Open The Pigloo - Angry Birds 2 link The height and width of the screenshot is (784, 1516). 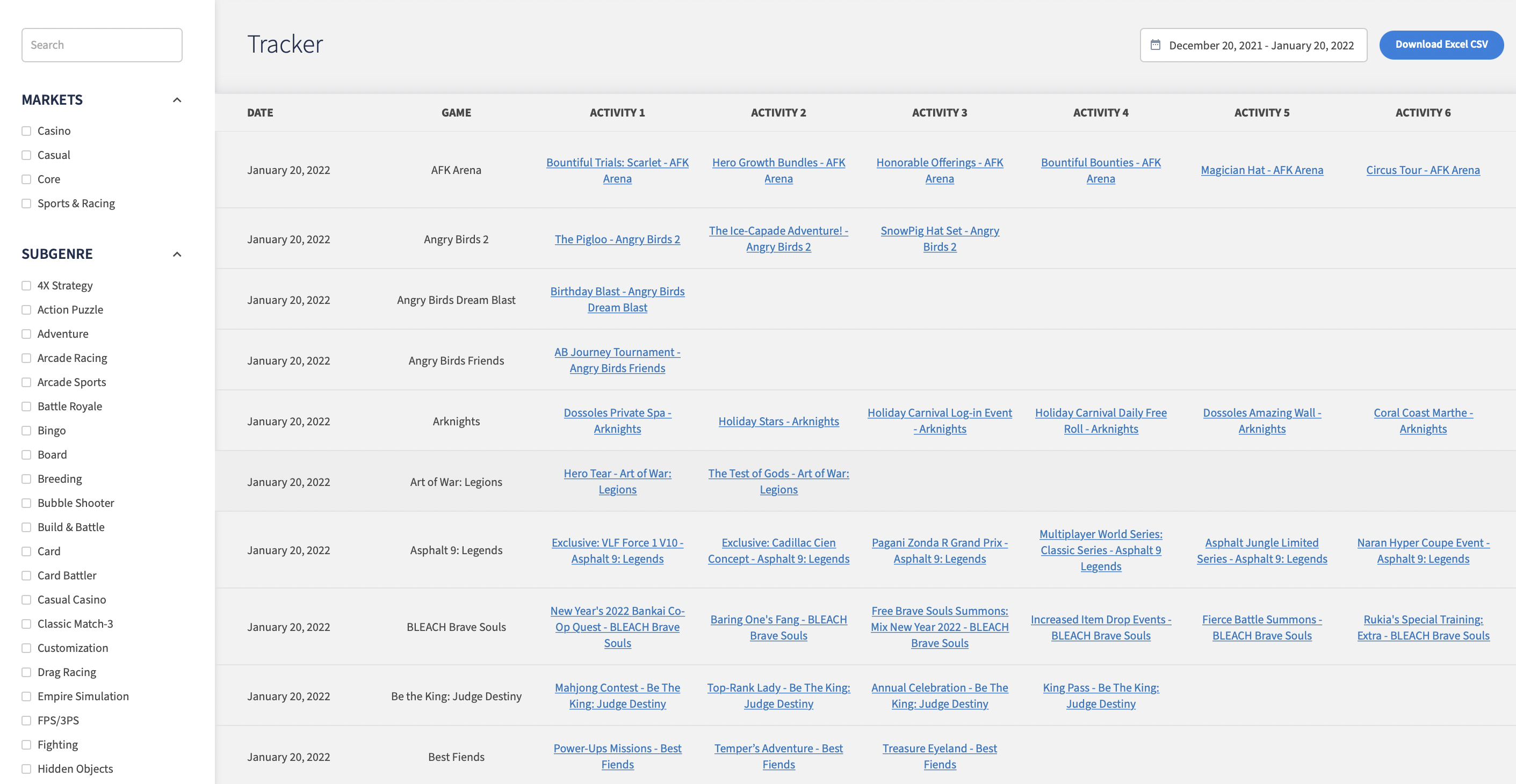tap(617, 239)
